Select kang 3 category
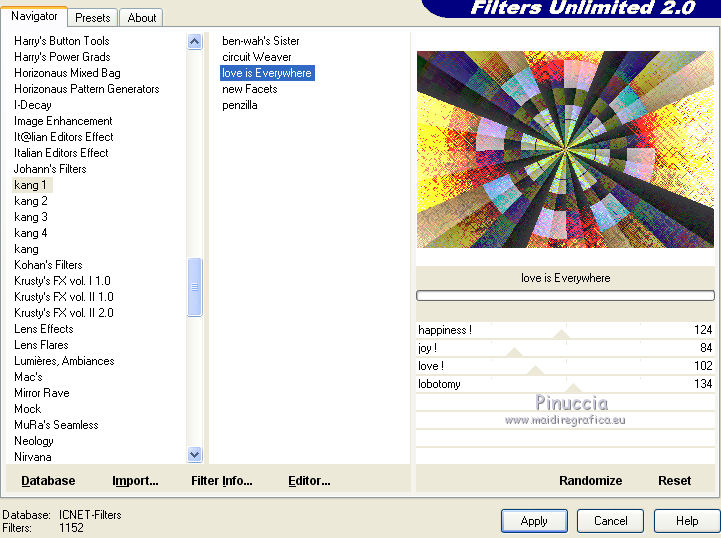The width and height of the screenshot is (721, 538). coord(31,217)
